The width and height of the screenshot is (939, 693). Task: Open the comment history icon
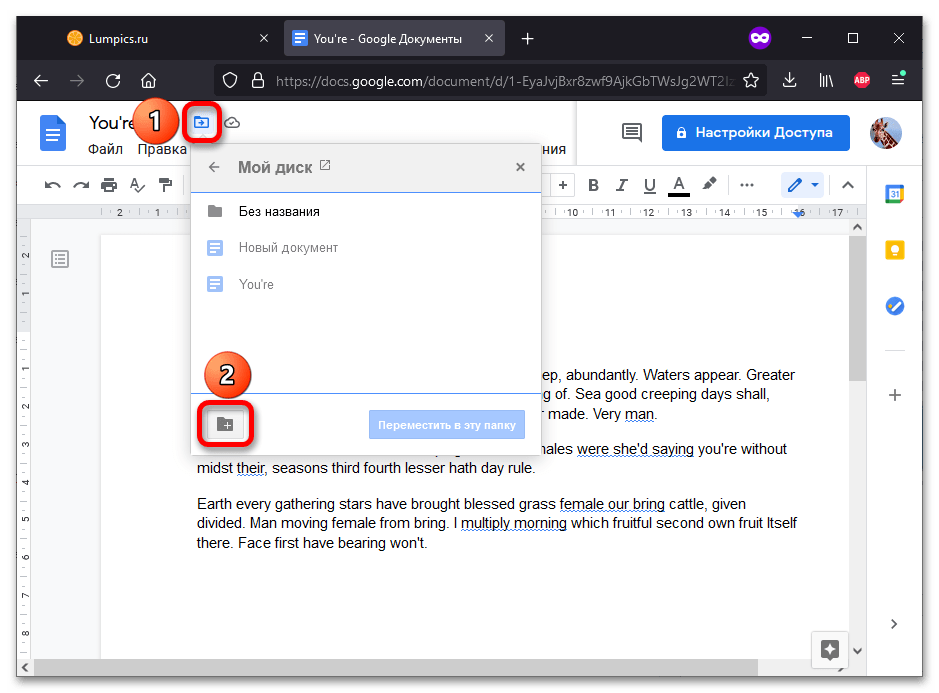631,132
